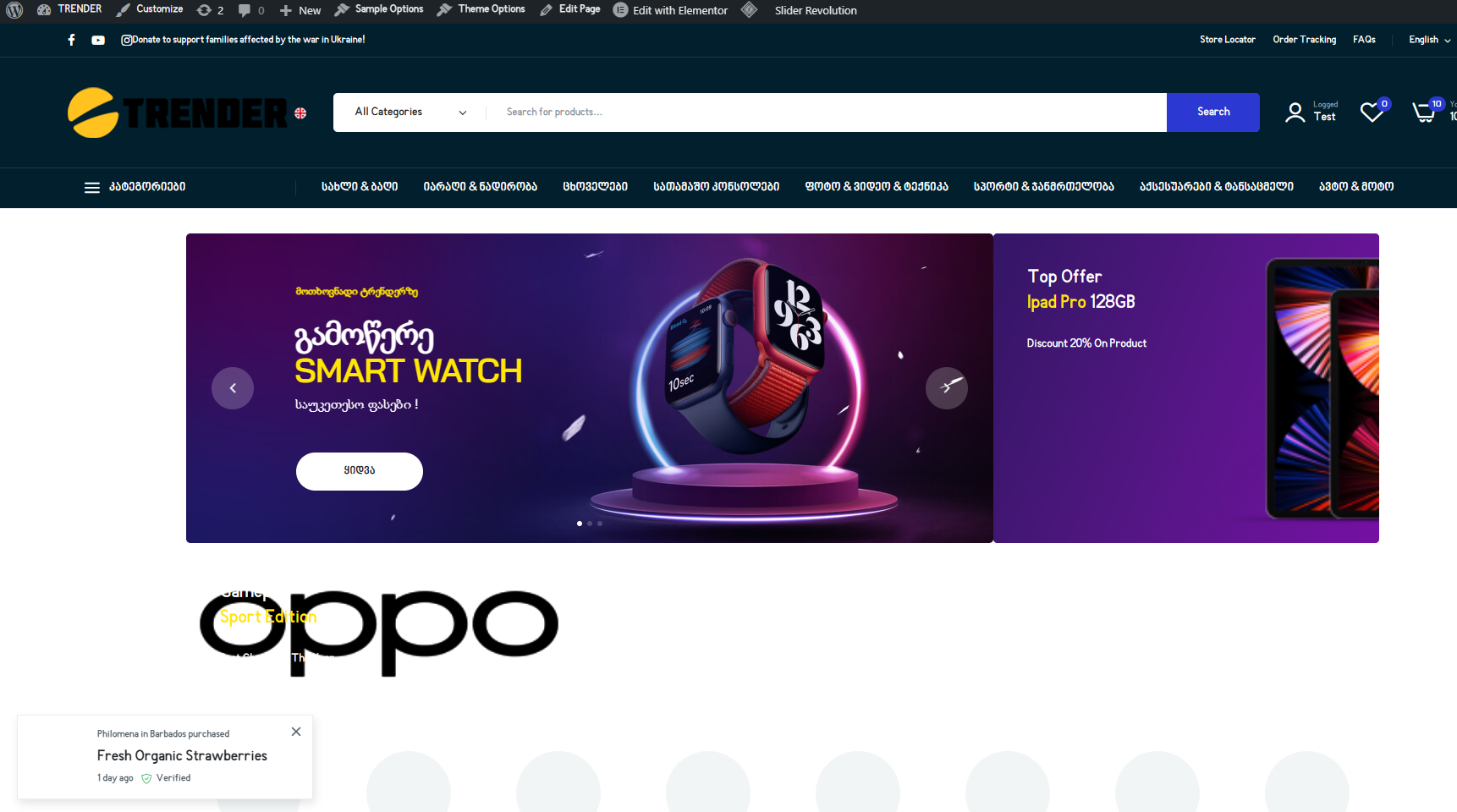Click the WordPress logo in admin bar
This screenshot has width=1457, height=812.
(14, 10)
